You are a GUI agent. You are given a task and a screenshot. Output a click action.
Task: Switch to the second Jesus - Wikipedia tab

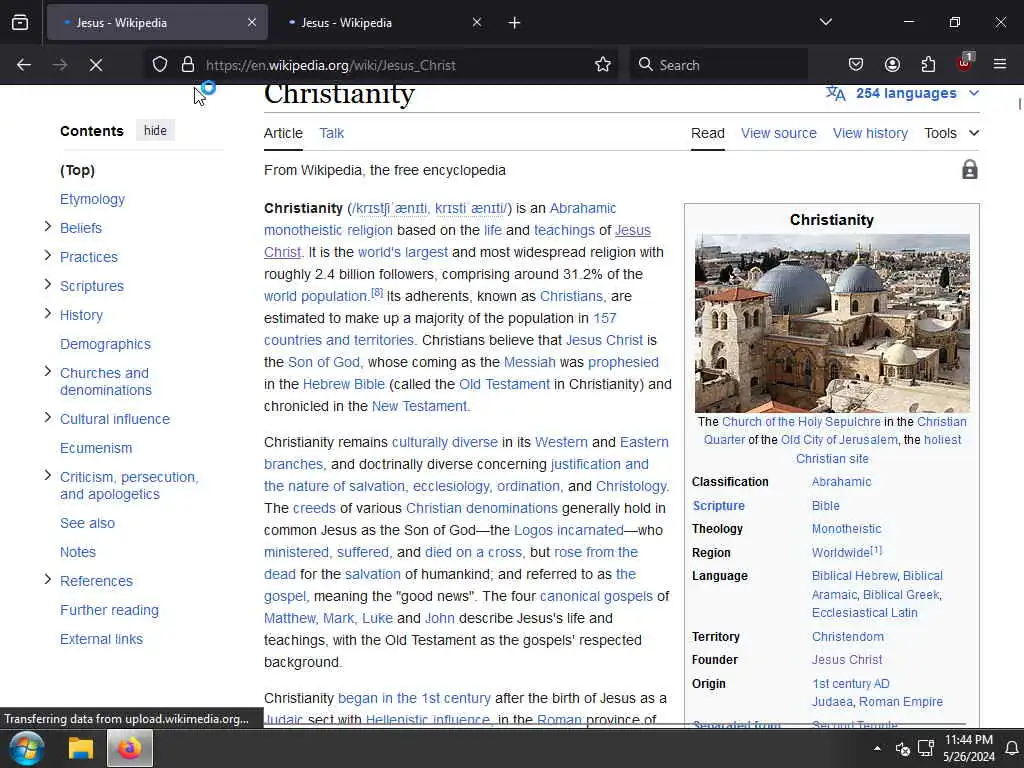(382, 23)
